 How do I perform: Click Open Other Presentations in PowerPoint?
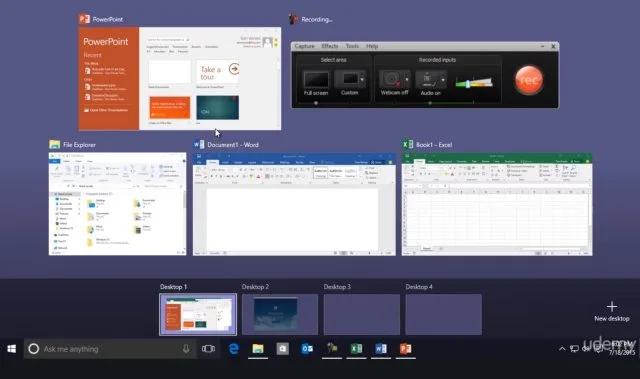[x=106, y=110]
